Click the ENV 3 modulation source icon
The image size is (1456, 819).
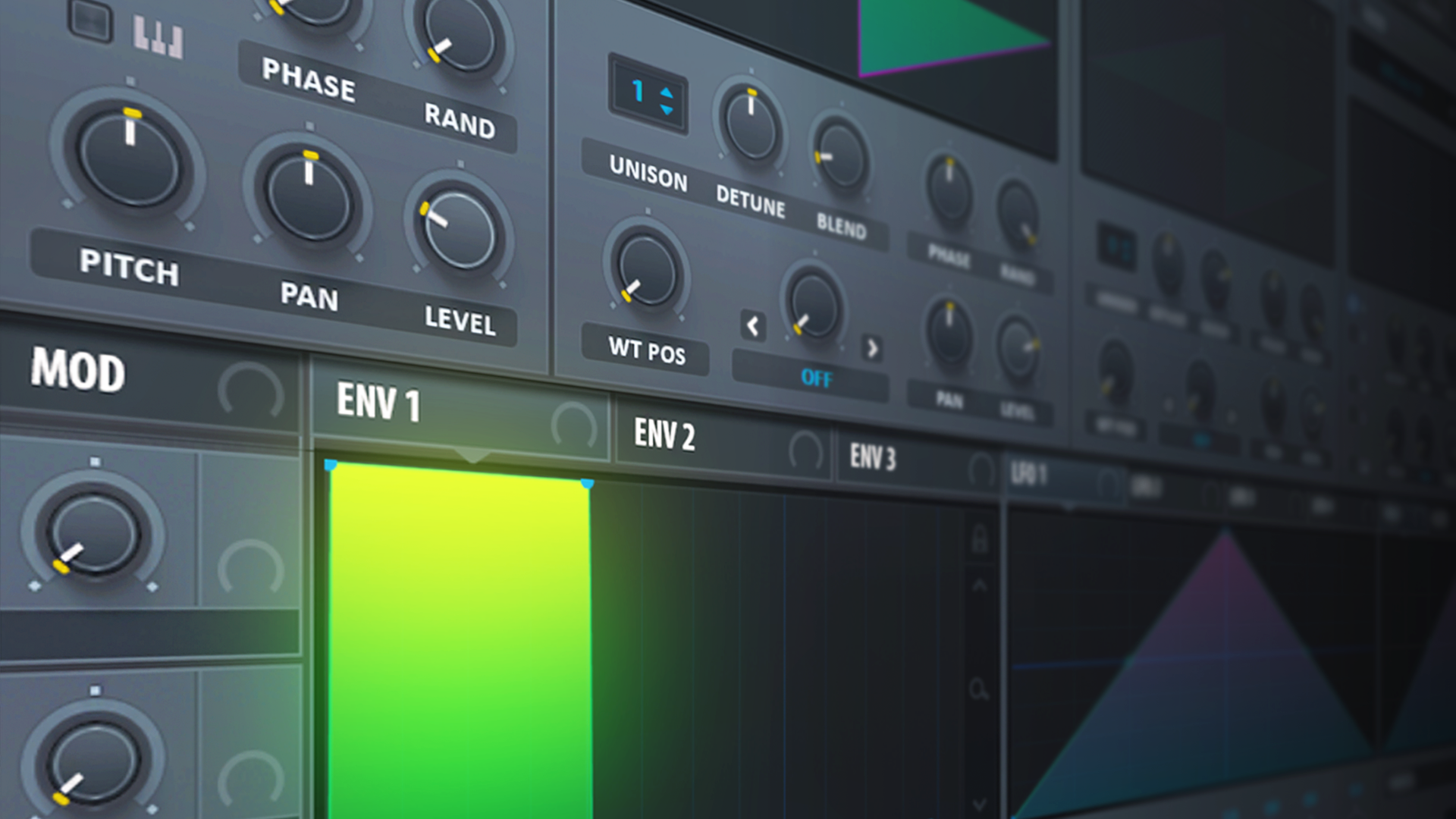point(981,470)
